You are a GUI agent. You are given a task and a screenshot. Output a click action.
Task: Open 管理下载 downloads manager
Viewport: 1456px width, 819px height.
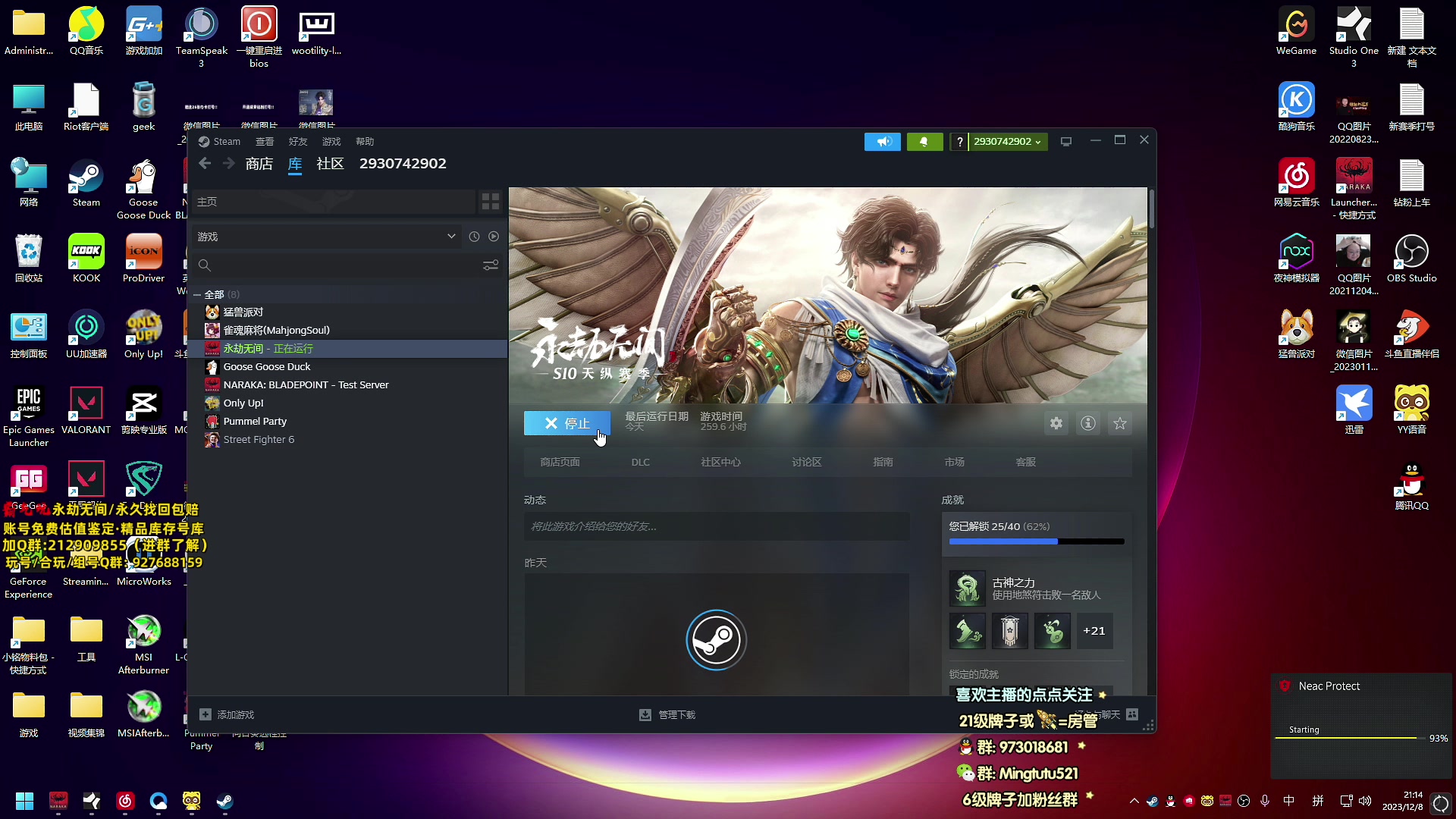click(667, 714)
